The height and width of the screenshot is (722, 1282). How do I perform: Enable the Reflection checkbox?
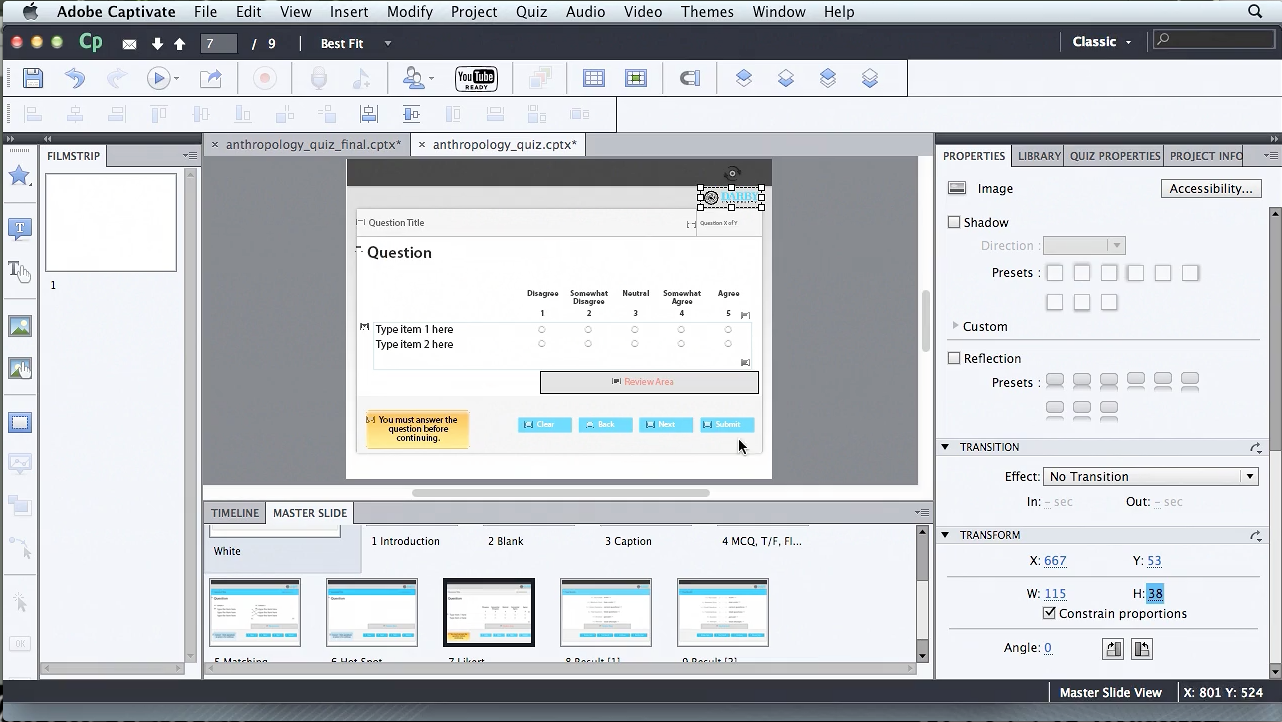point(954,358)
